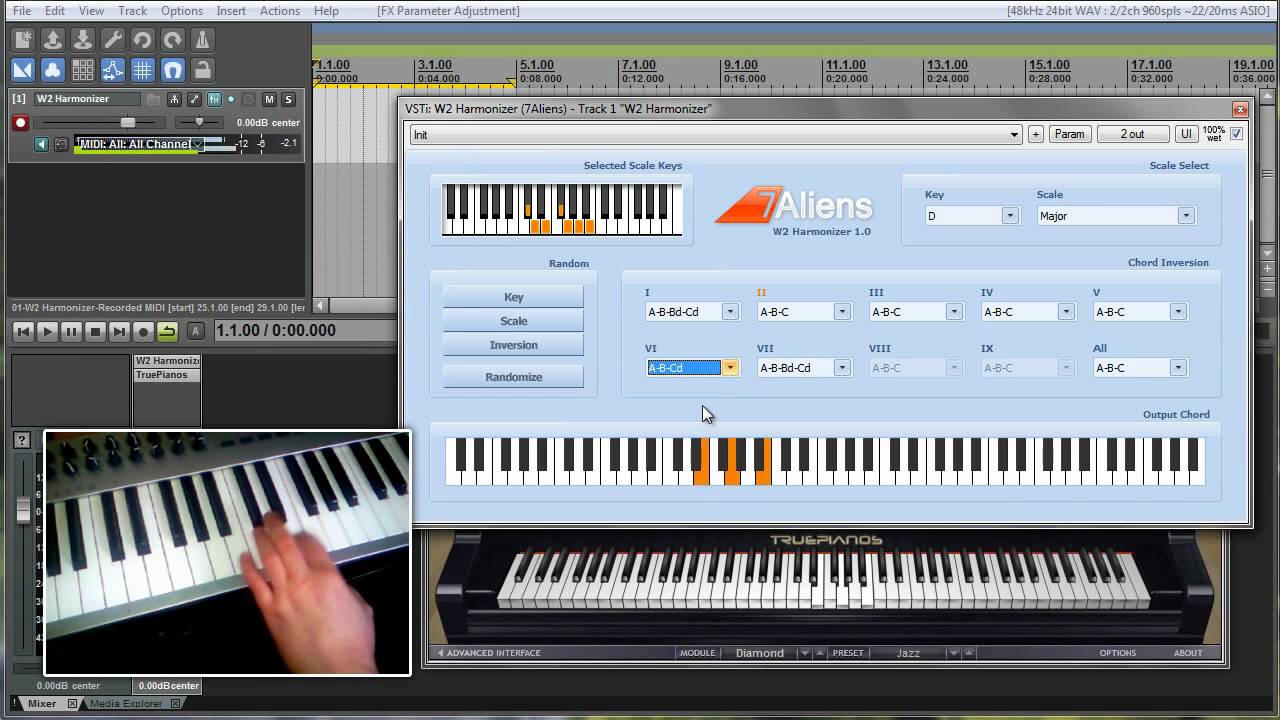Open track routing I/O icon
Image resolution: width=1280 pixels, height=720 pixels.
pyautogui.click(x=174, y=99)
